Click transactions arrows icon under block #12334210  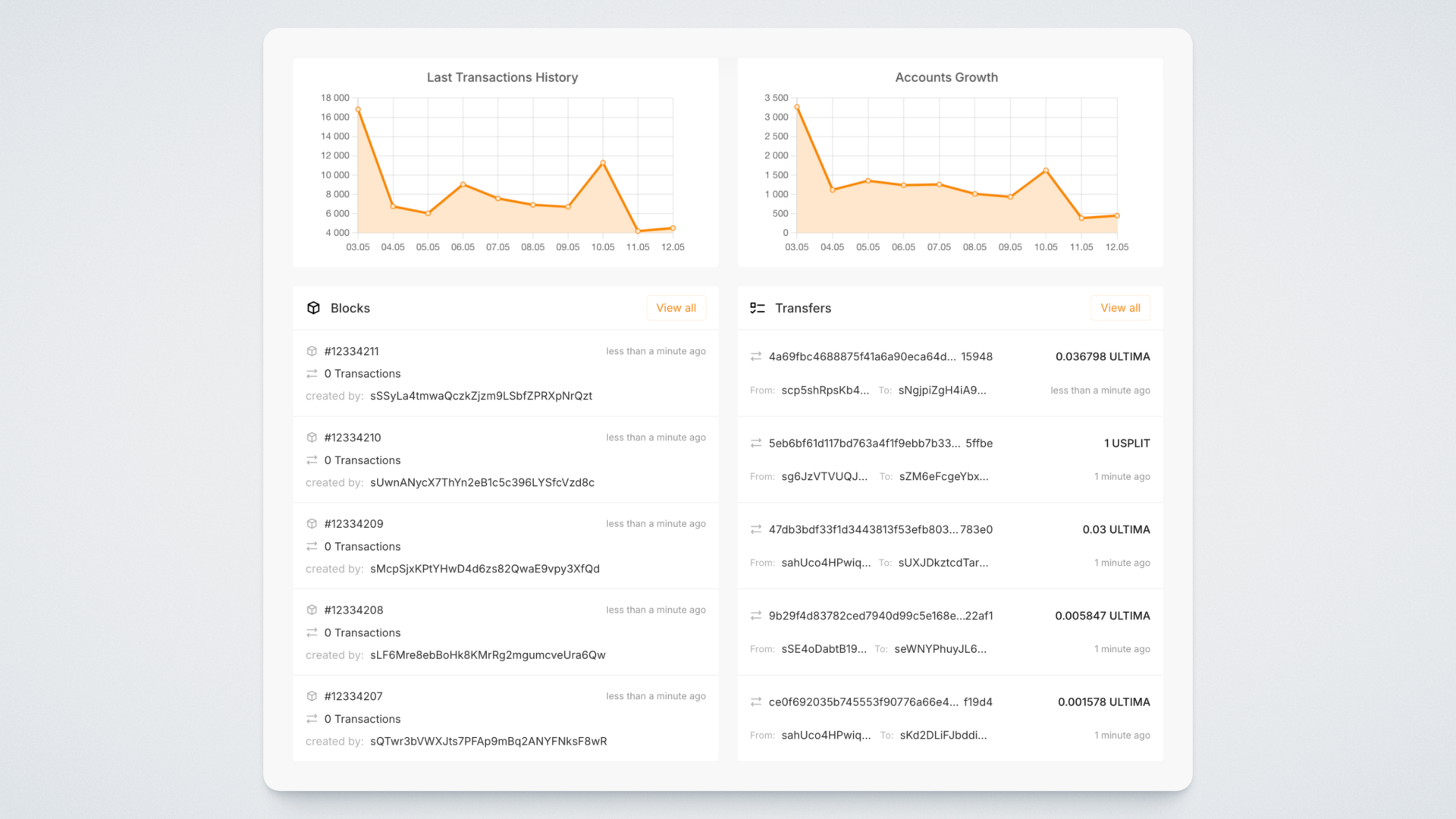click(312, 460)
